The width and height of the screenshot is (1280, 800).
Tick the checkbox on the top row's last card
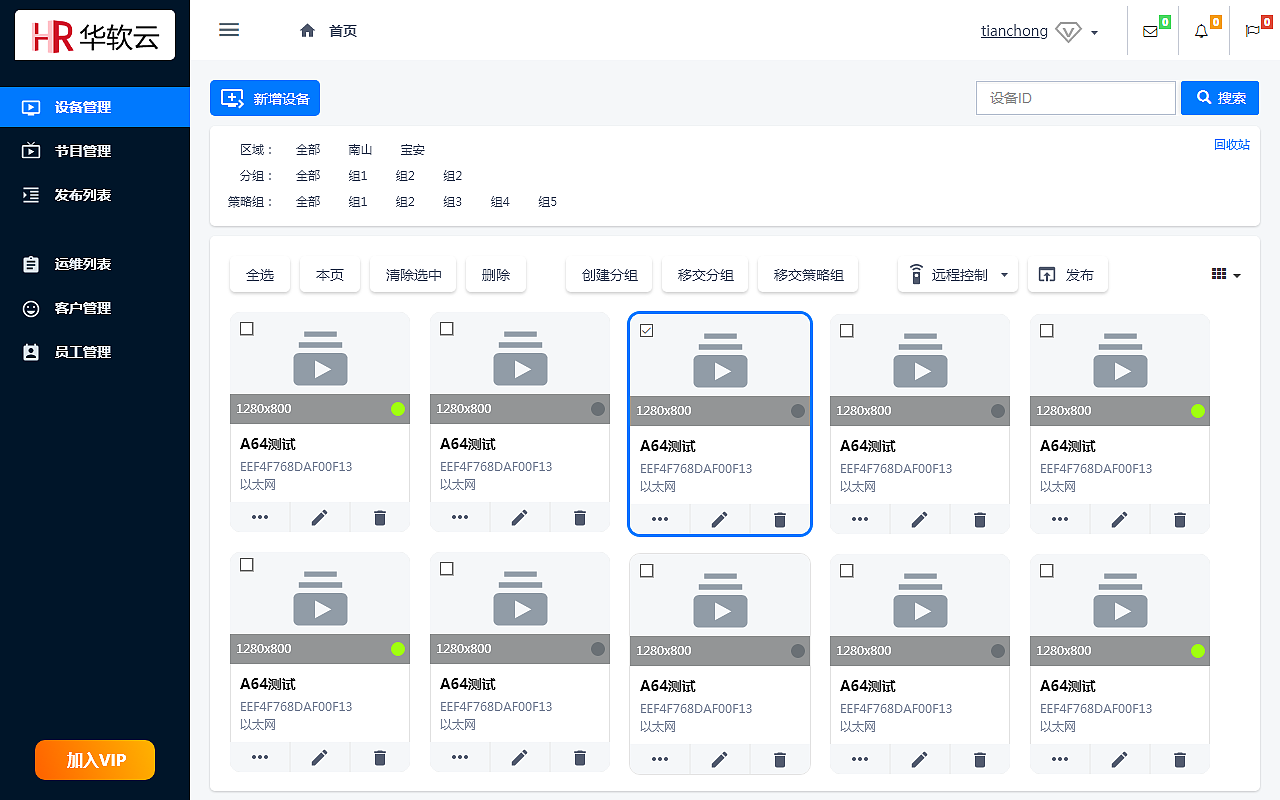(x=1047, y=330)
